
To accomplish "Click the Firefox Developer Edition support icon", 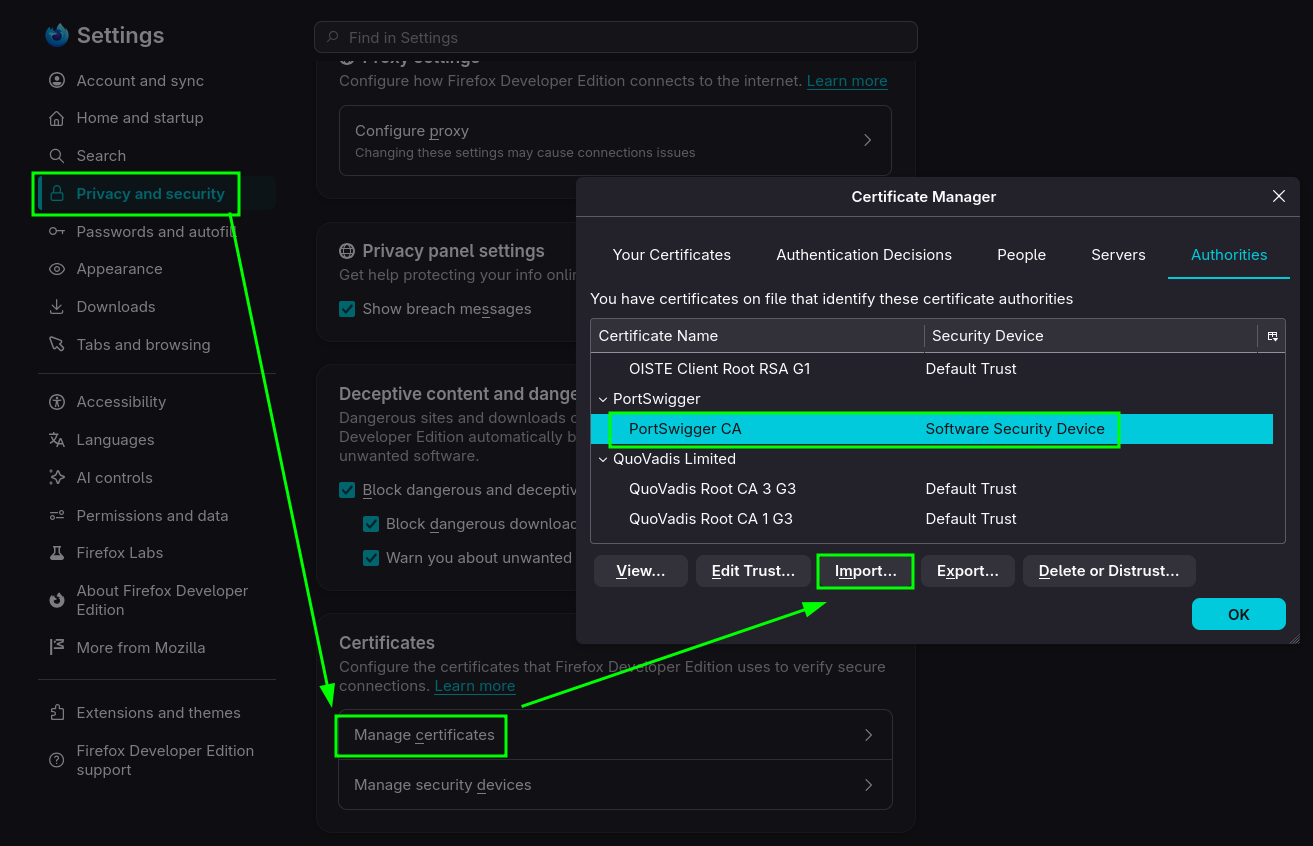I will click(x=57, y=760).
